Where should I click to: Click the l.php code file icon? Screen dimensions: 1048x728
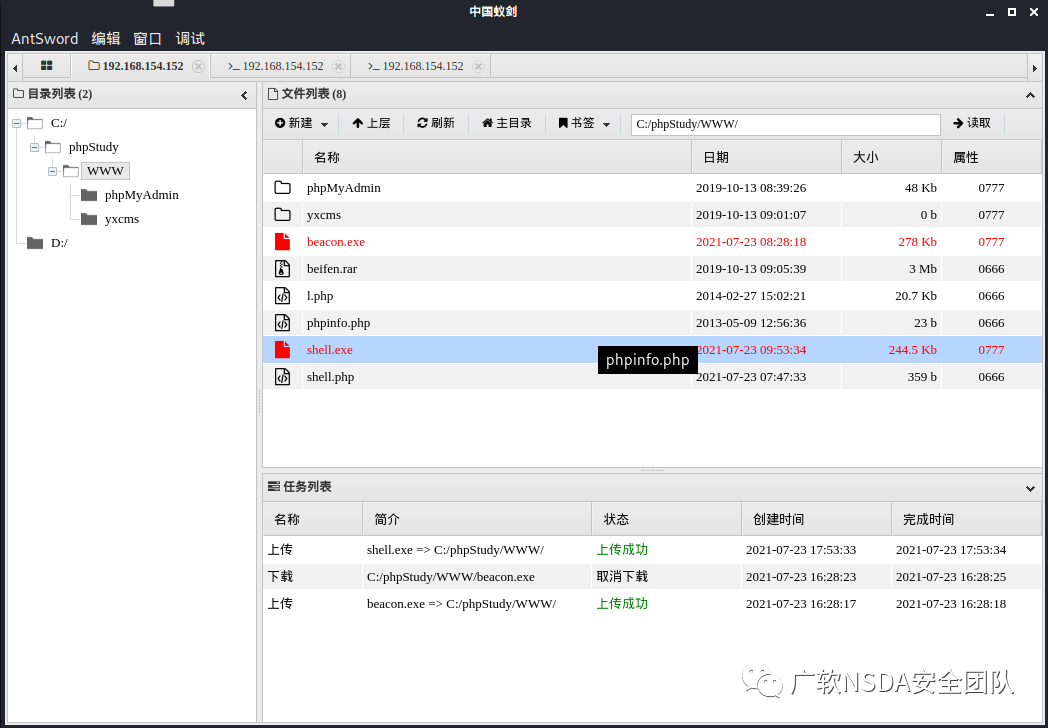[x=283, y=295]
